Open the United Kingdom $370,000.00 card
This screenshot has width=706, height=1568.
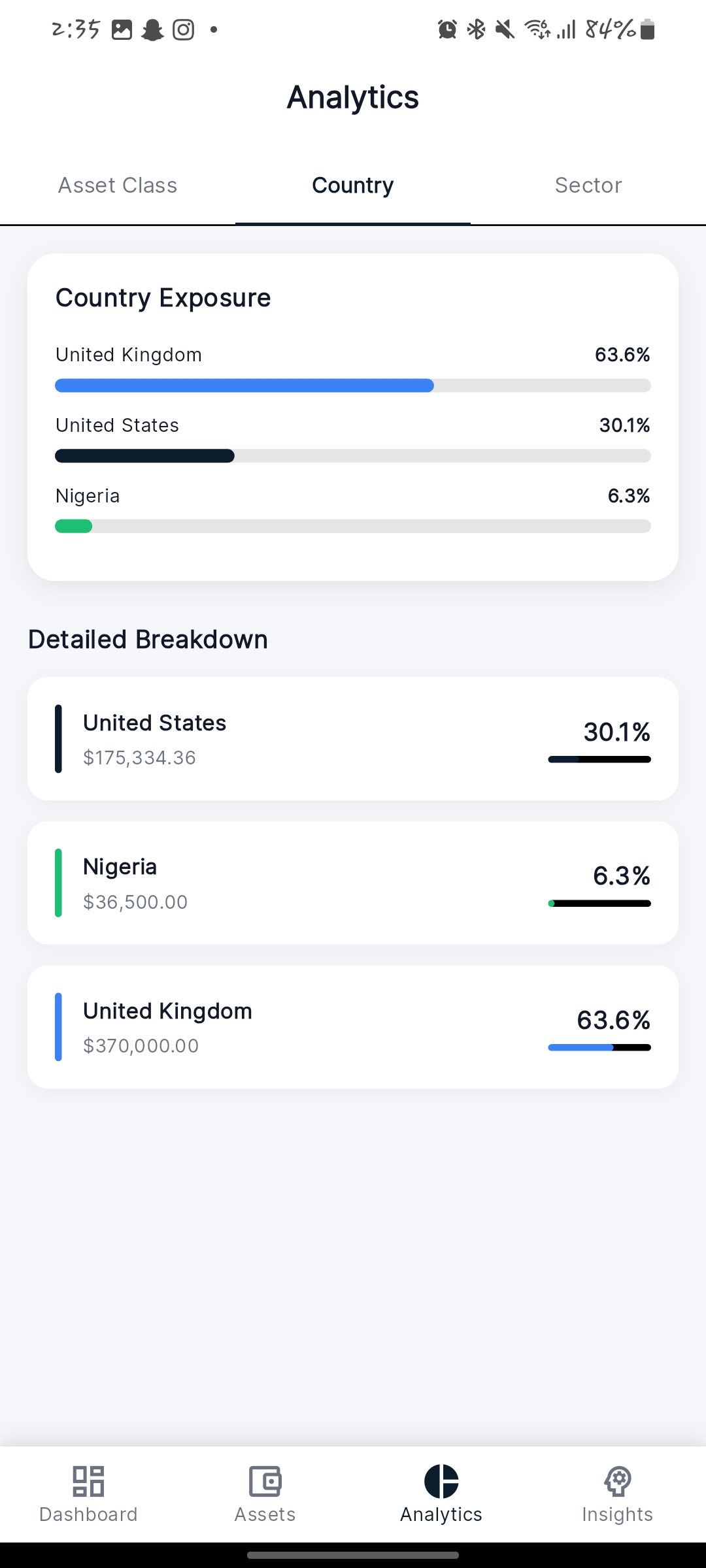[x=353, y=1027]
